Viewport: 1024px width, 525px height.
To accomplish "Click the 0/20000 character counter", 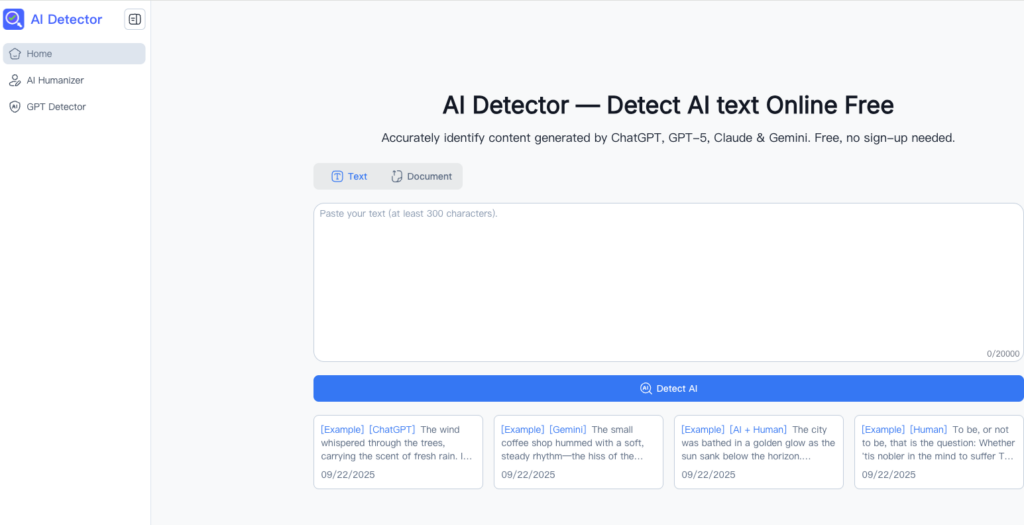I will pos(1002,354).
